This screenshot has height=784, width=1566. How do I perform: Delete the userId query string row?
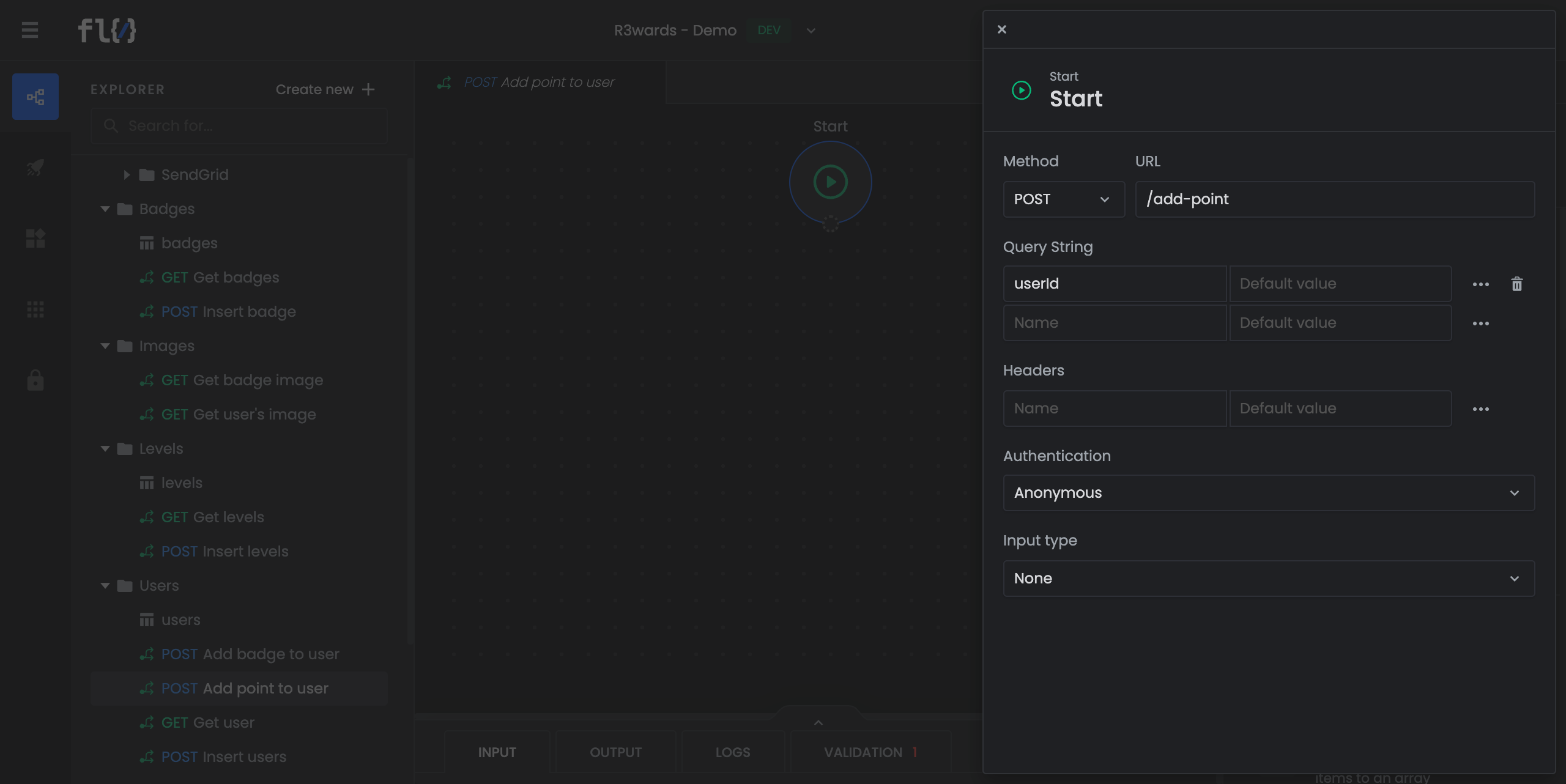(x=1517, y=284)
